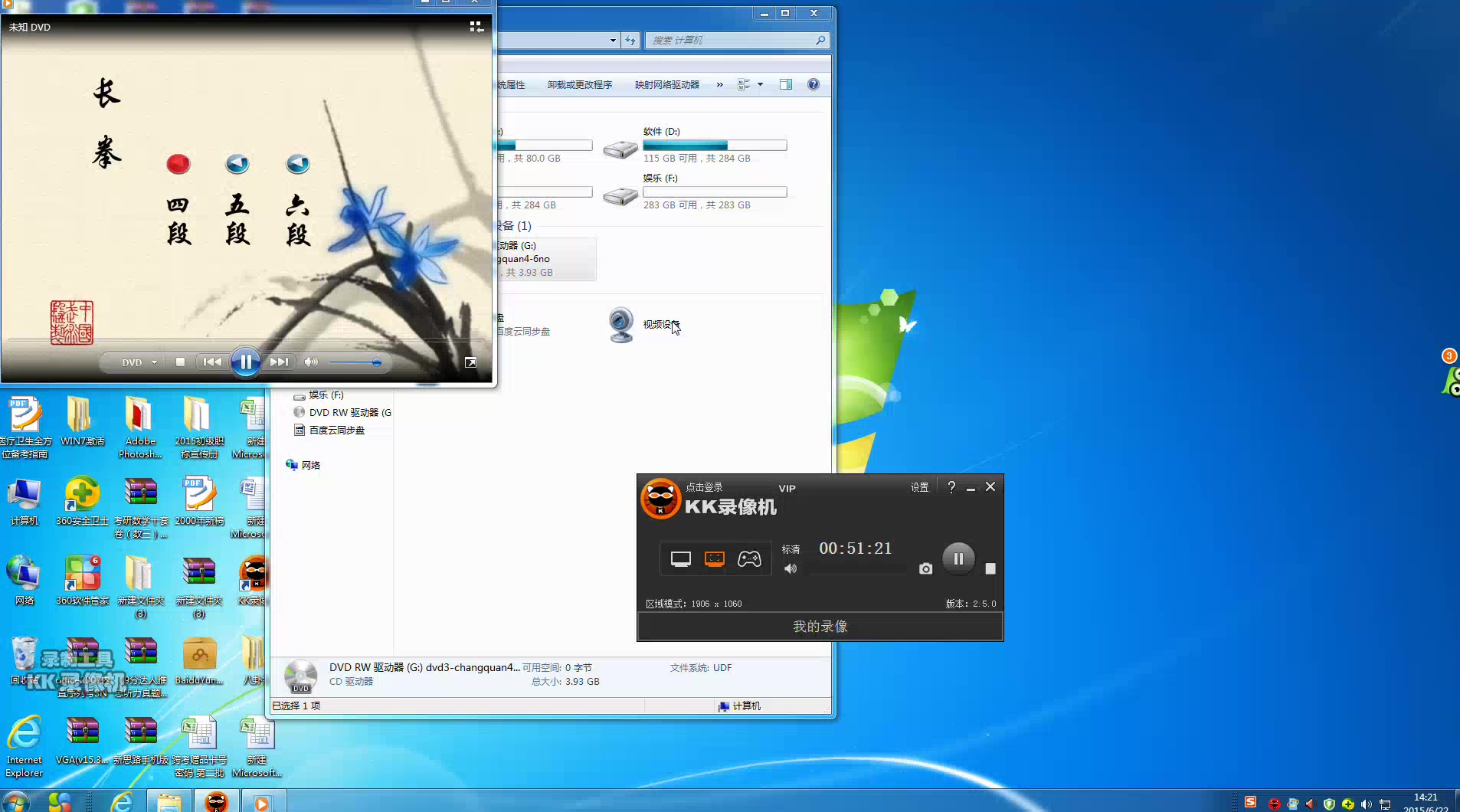Click the DVD player seek bar
1460x812 pixels.
click(x=246, y=339)
